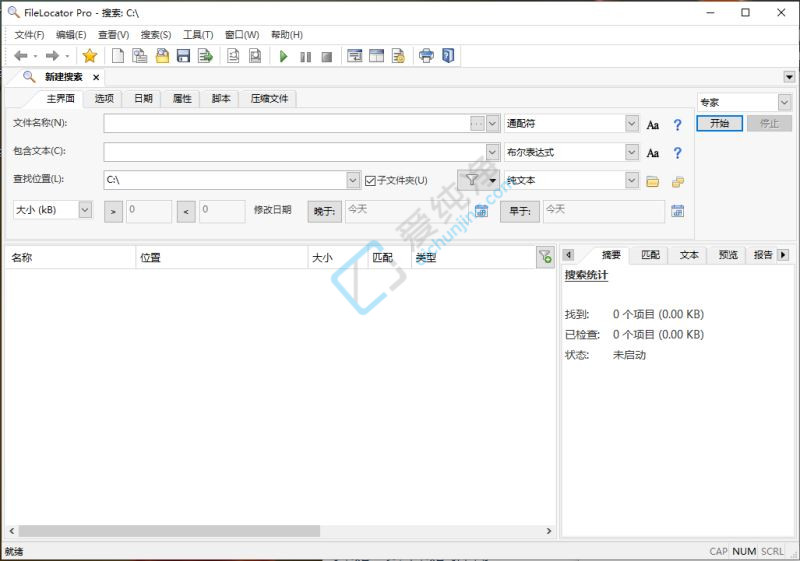Click the forward navigation arrow
The height and width of the screenshot is (561, 800).
52,56
